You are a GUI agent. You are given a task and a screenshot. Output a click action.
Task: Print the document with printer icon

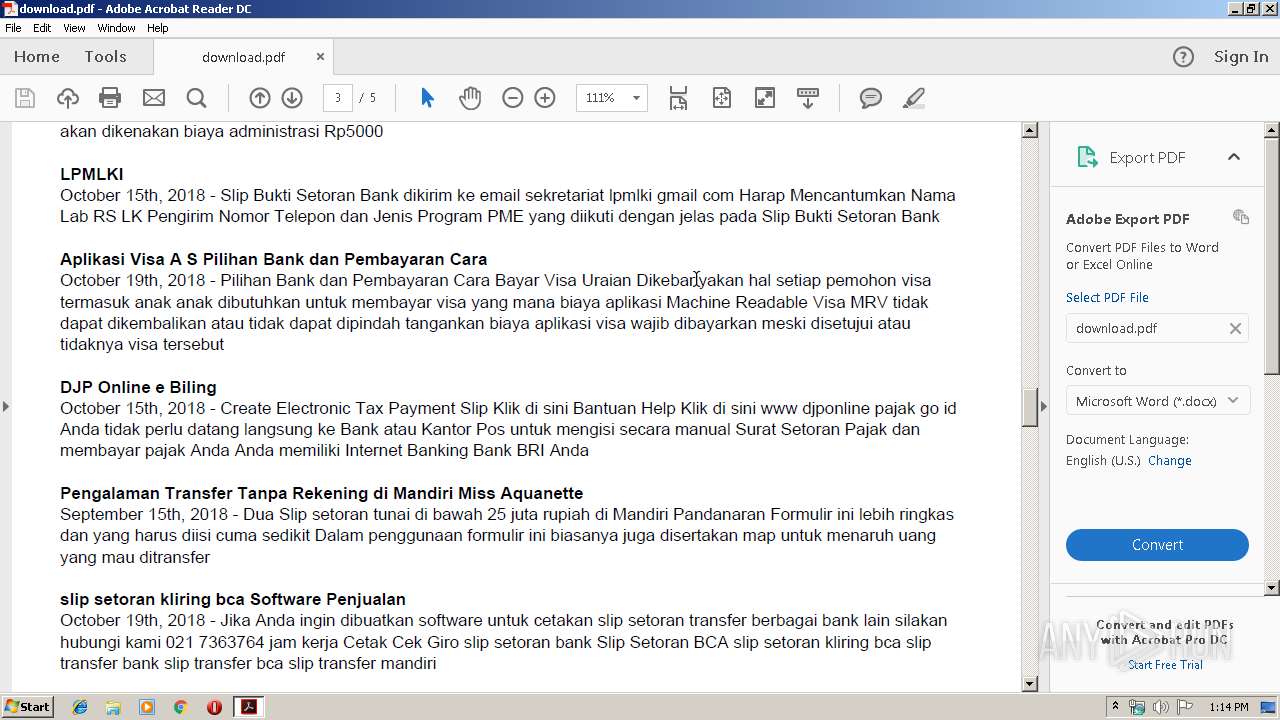pyautogui.click(x=110, y=98)
